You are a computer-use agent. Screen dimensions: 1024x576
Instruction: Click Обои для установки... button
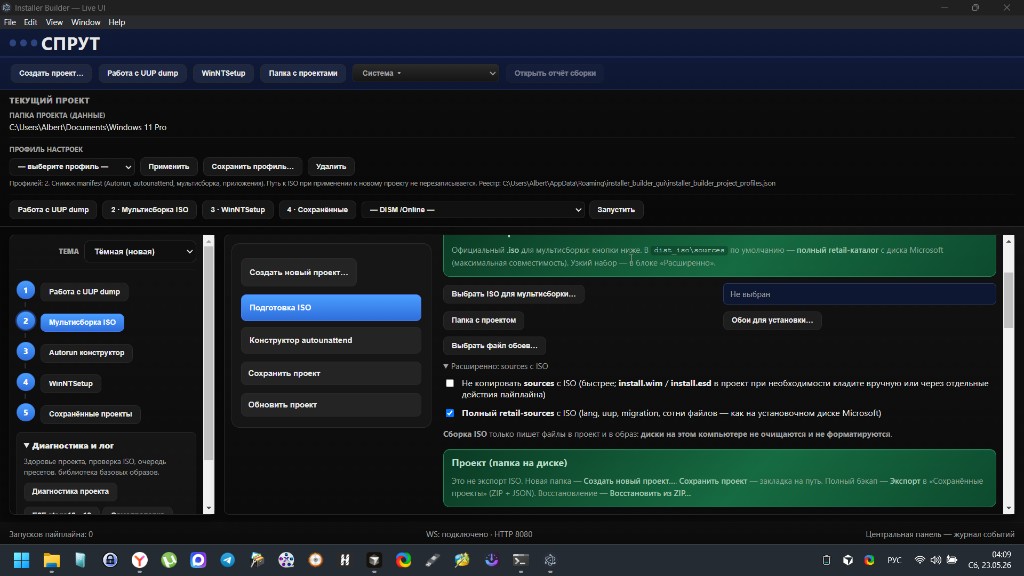(x=772, y=320)
